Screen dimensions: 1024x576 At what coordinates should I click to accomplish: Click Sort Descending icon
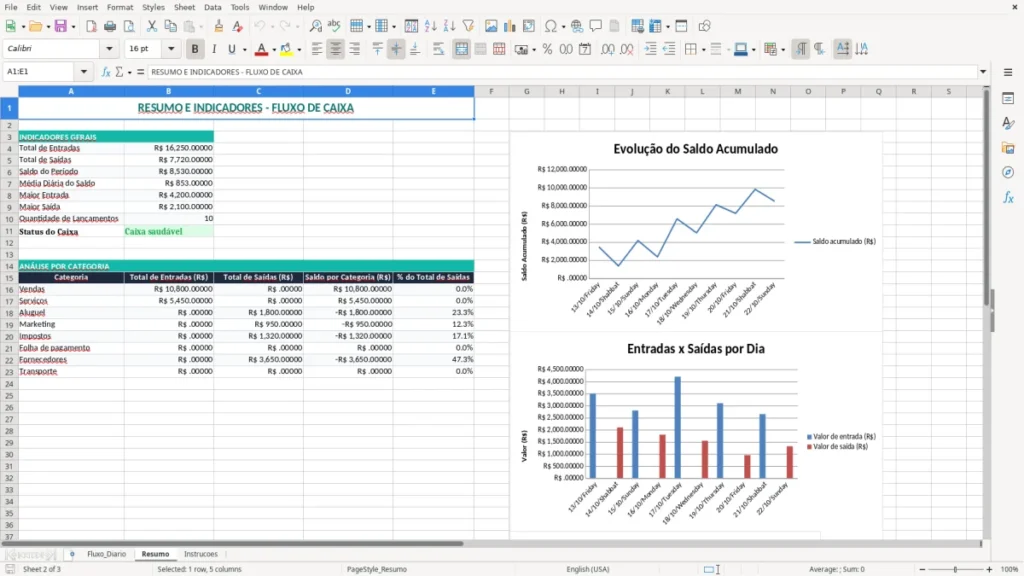click(x=449, y=26)
